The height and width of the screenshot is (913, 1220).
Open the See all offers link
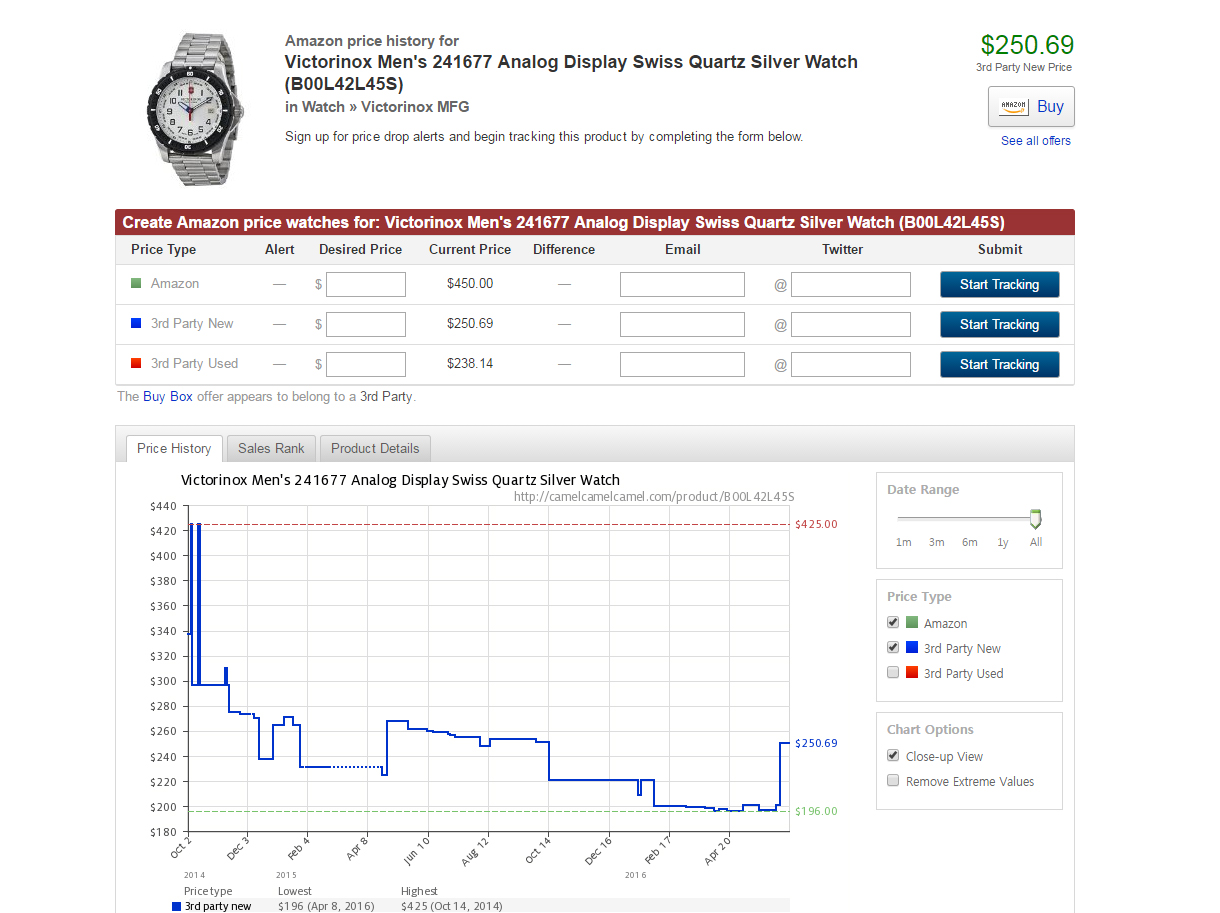click(x=1035, y=141)
